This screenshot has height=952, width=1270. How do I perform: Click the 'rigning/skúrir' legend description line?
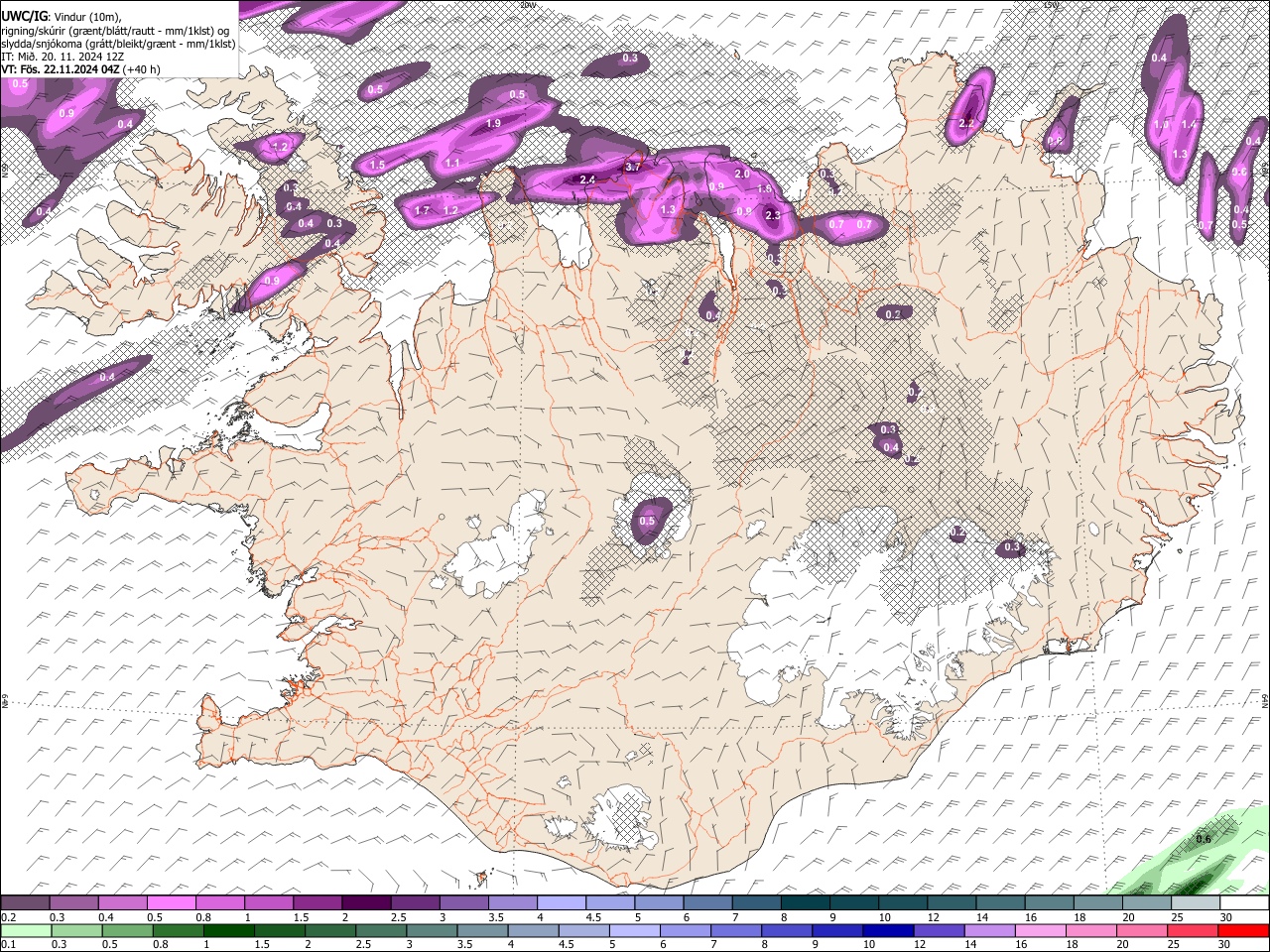coord(116,30)
